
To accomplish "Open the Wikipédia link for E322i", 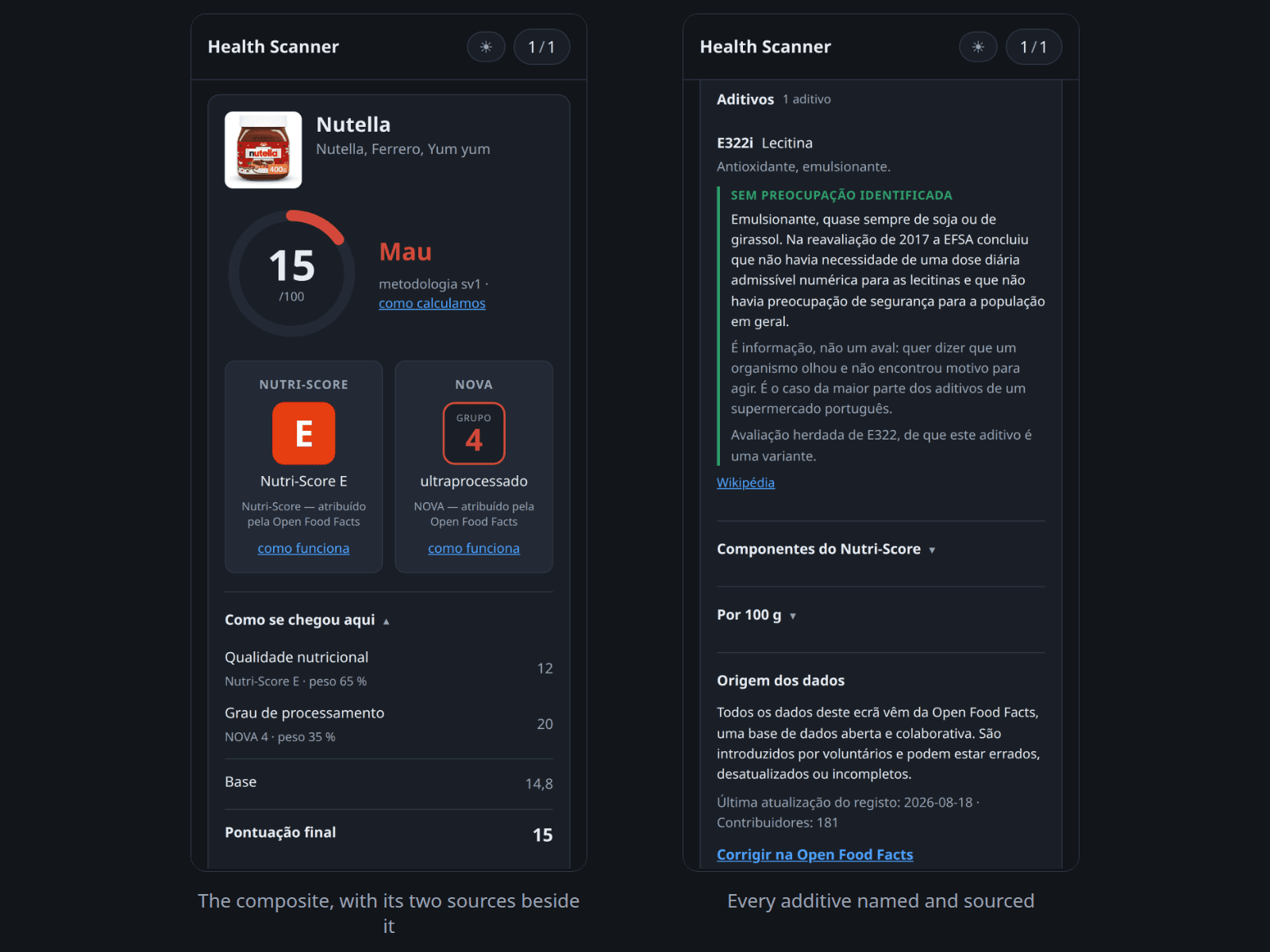I will [x=745, y=482].
